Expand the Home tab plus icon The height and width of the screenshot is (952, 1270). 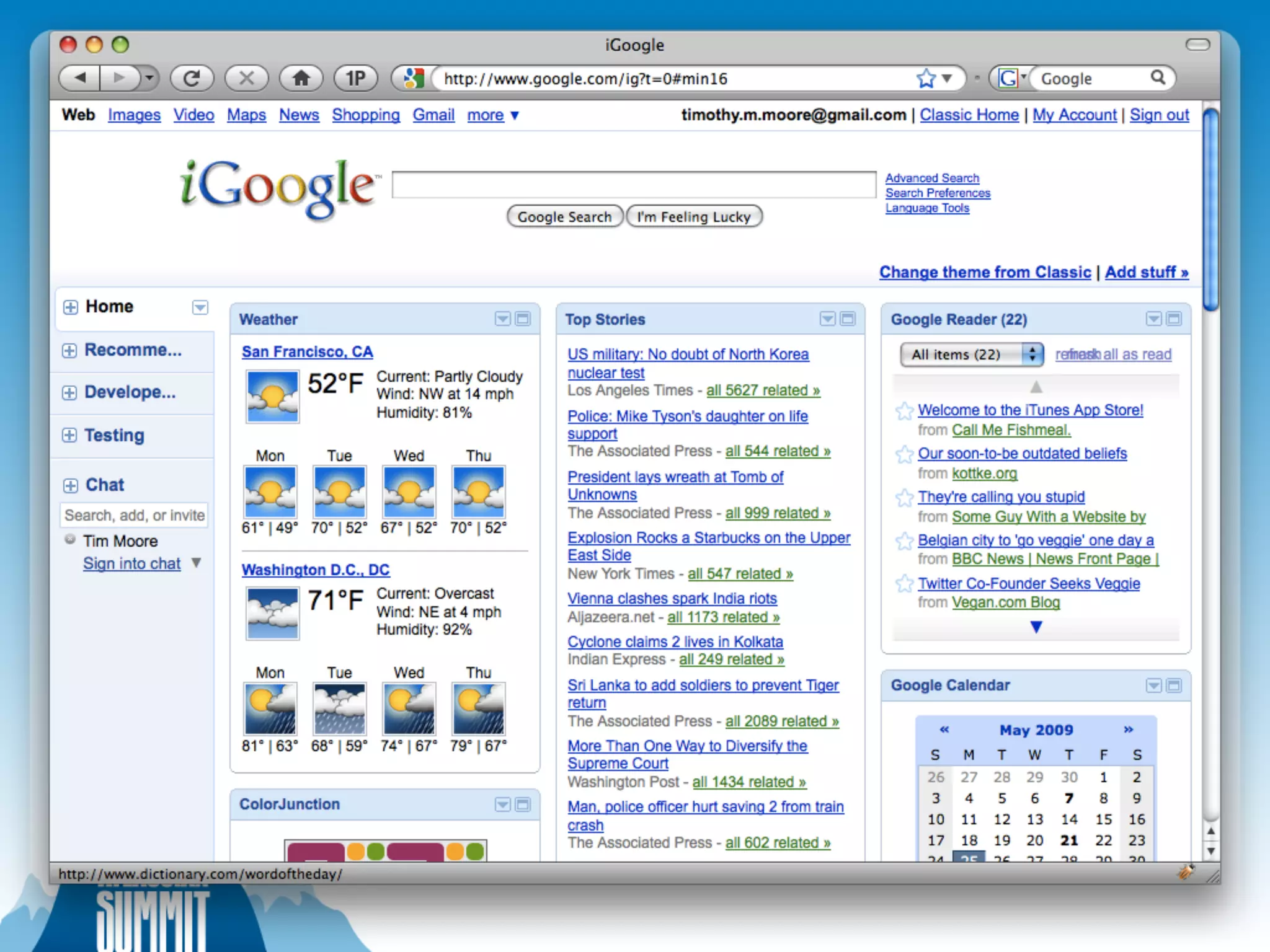point(70,307)
